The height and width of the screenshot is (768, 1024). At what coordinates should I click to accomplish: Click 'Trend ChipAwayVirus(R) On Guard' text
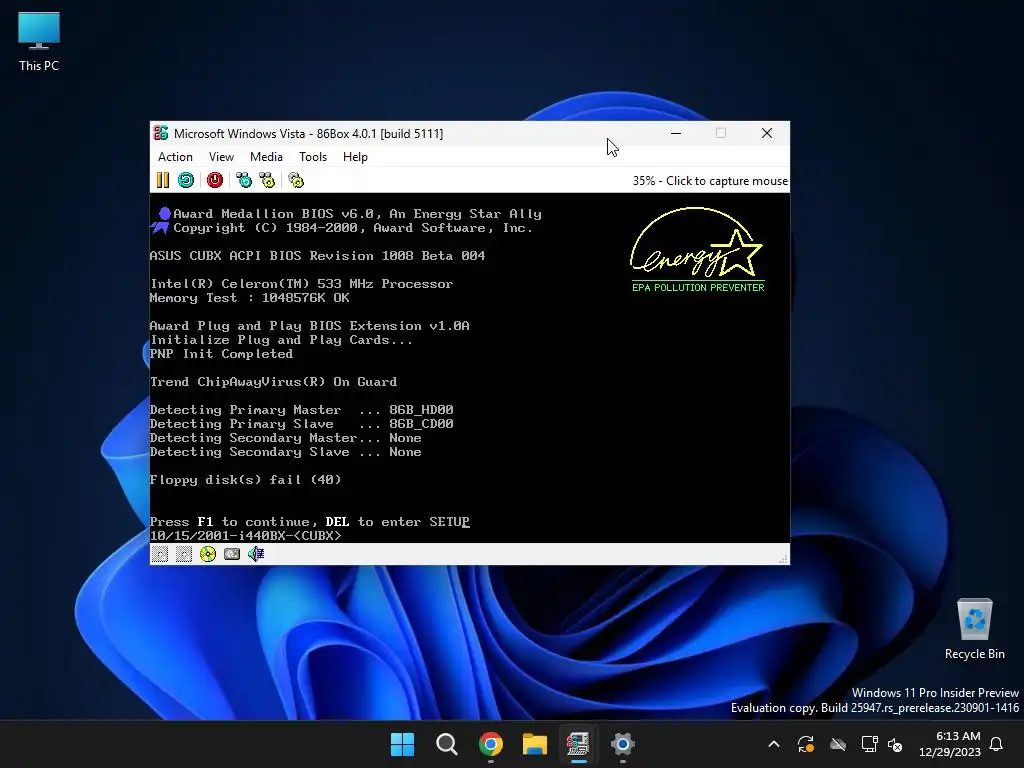pos(274,382)
